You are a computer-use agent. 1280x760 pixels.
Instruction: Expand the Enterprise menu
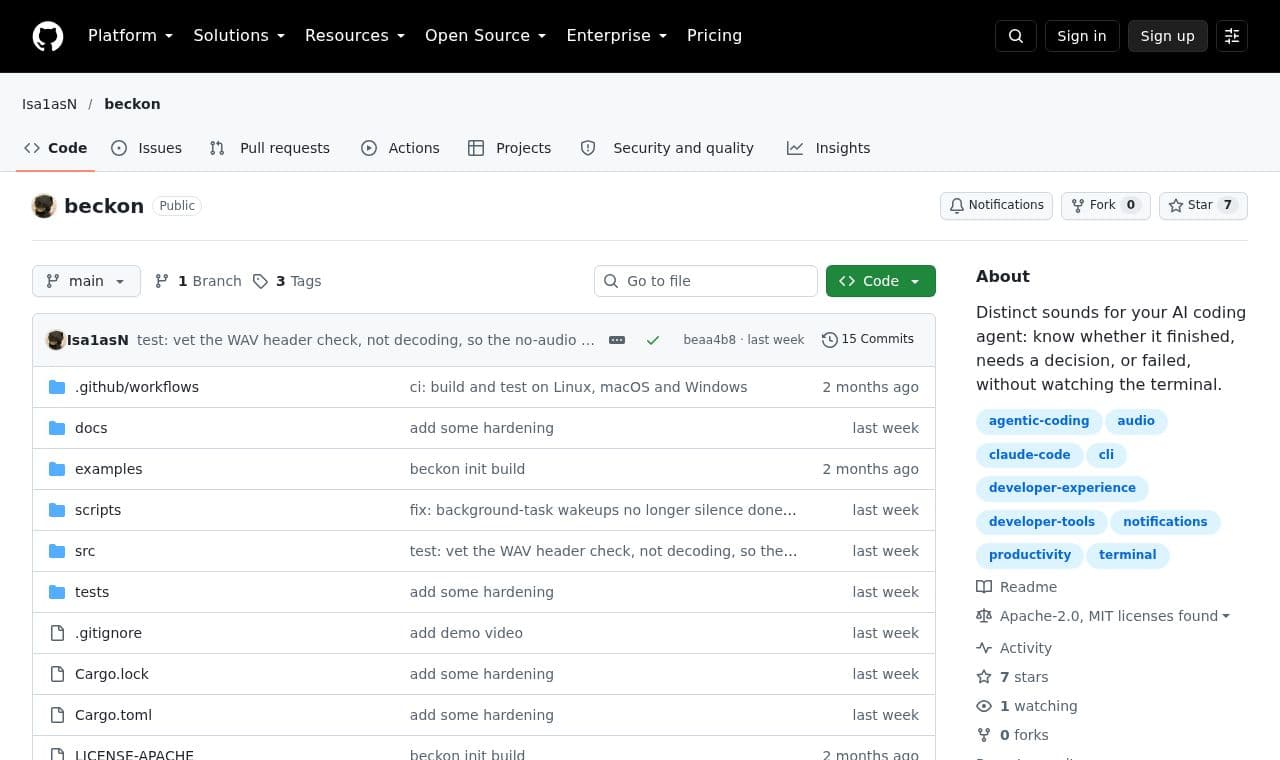(617, 36)
